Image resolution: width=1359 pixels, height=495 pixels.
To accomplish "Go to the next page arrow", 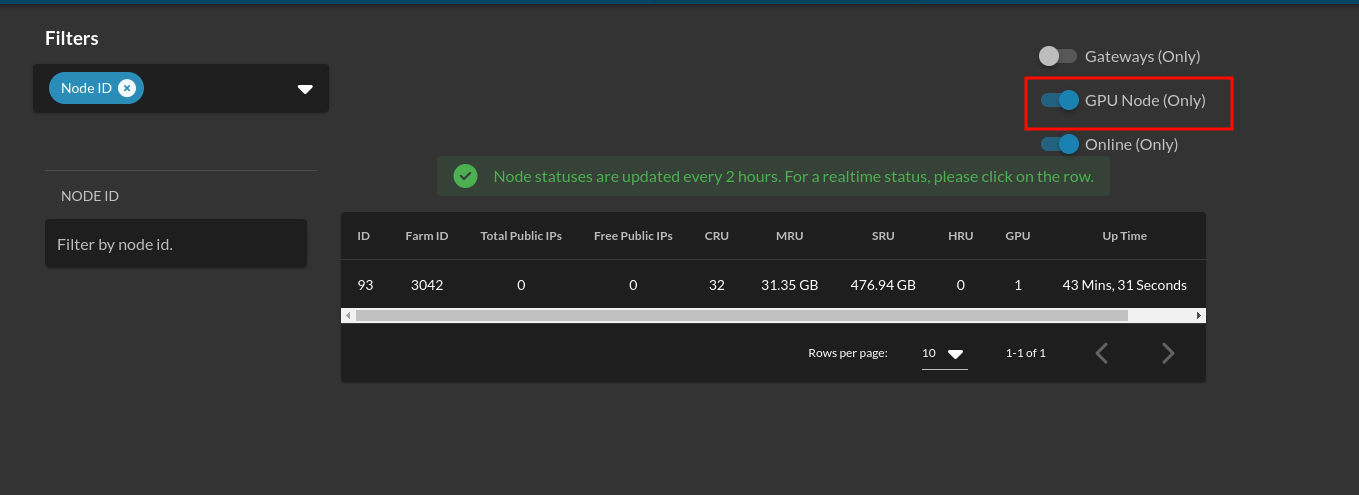I will click(1167, 353).
